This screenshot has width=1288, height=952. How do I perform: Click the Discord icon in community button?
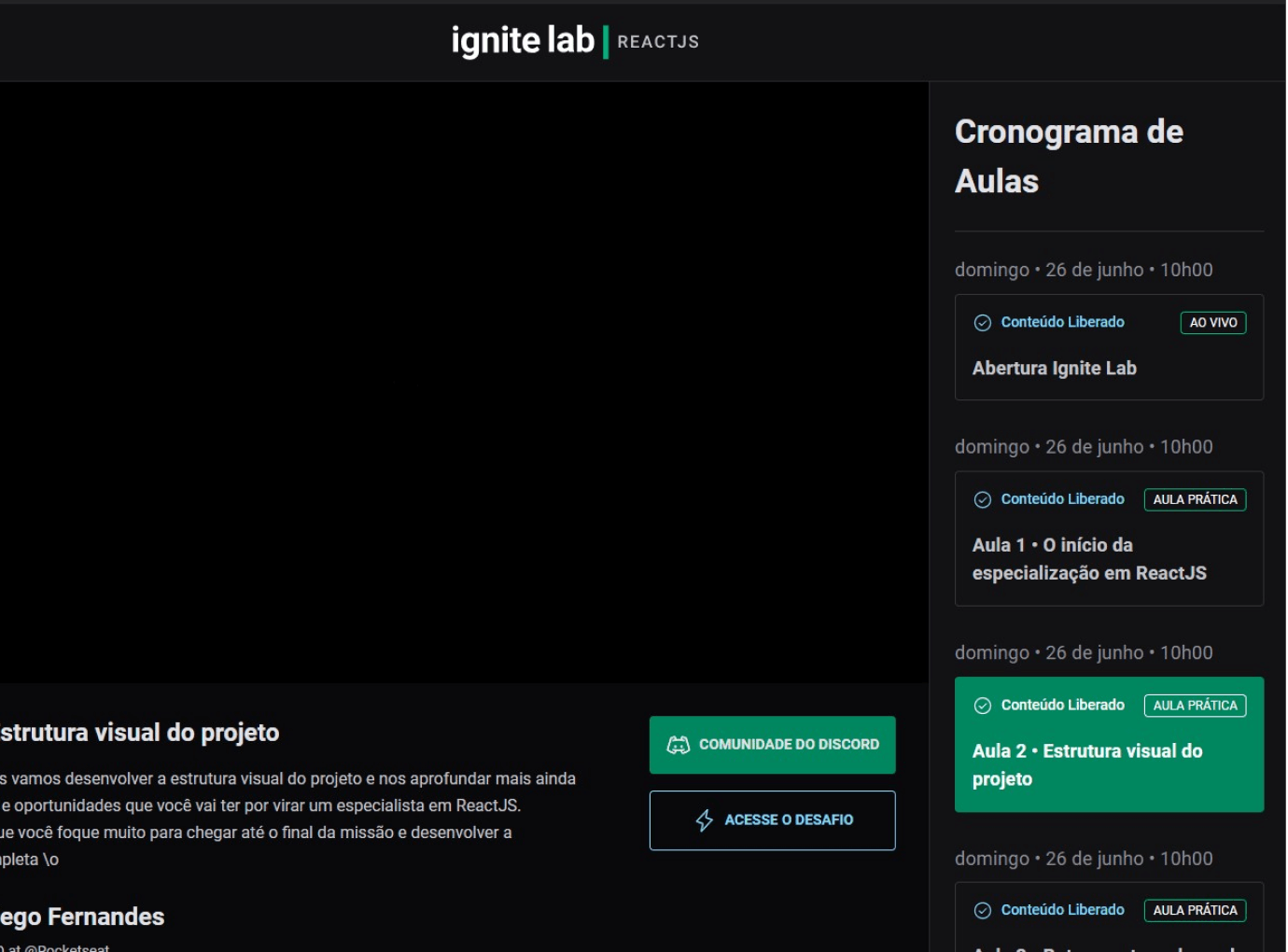pos(679,745)
